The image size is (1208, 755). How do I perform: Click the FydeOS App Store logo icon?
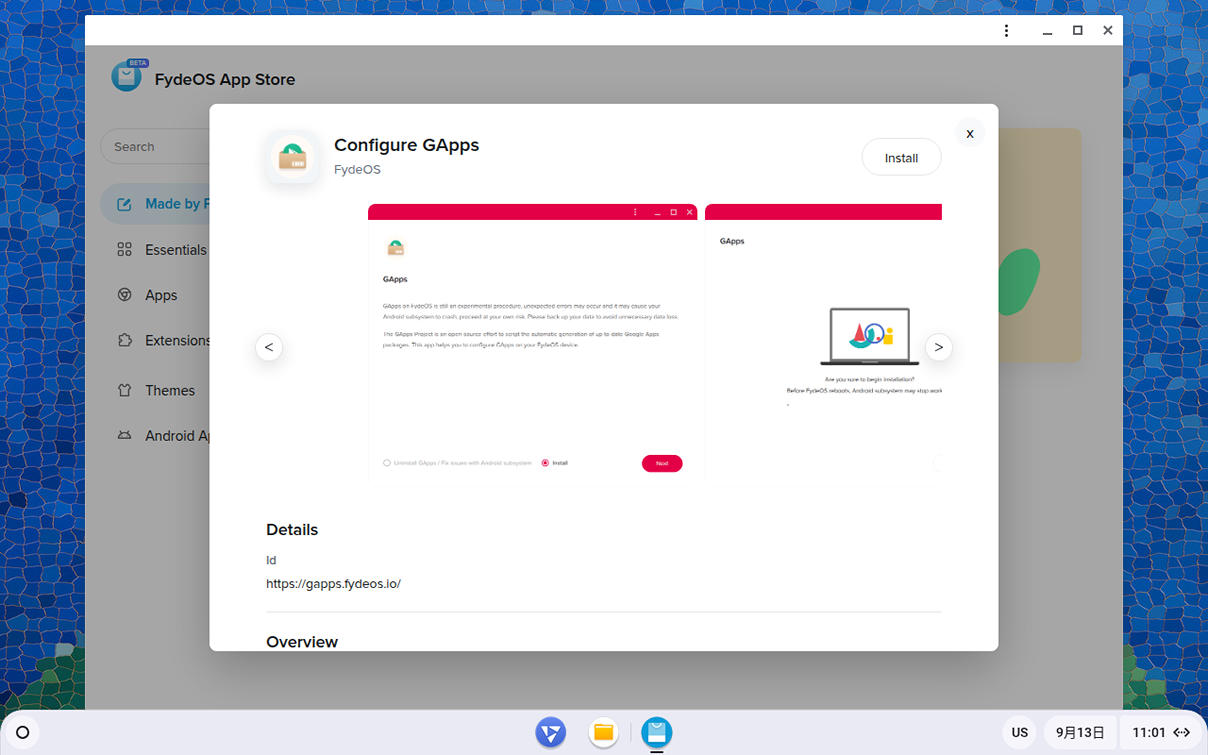[127, 76]
